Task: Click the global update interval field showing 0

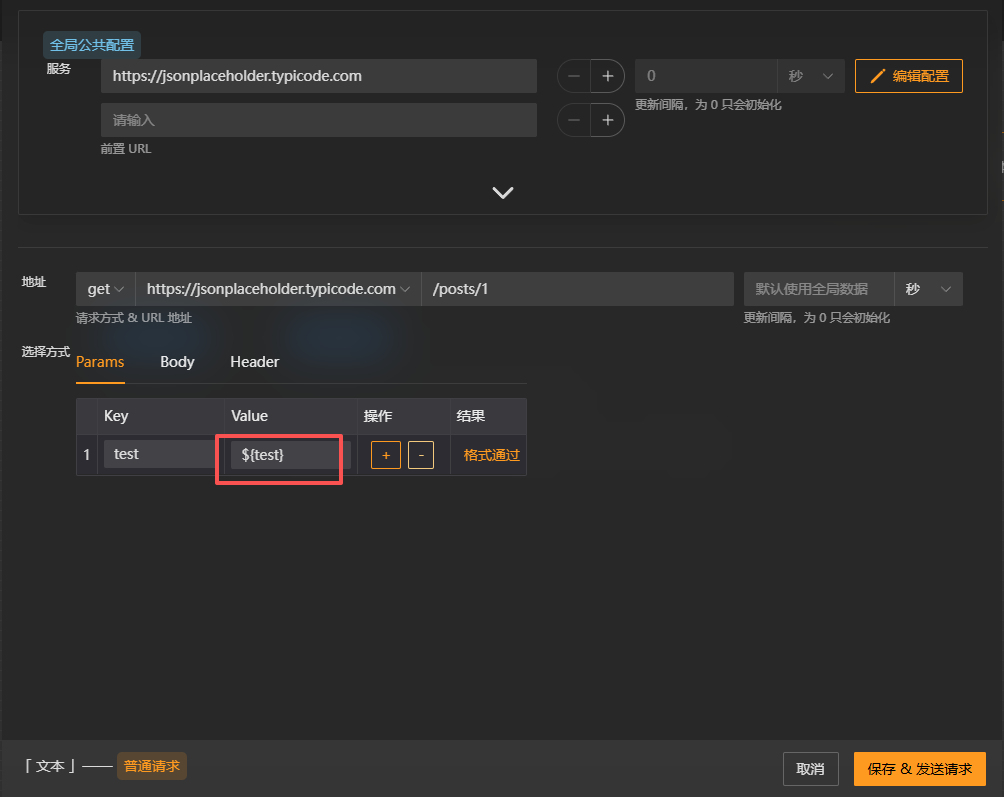Action: [x=706, y=76]
